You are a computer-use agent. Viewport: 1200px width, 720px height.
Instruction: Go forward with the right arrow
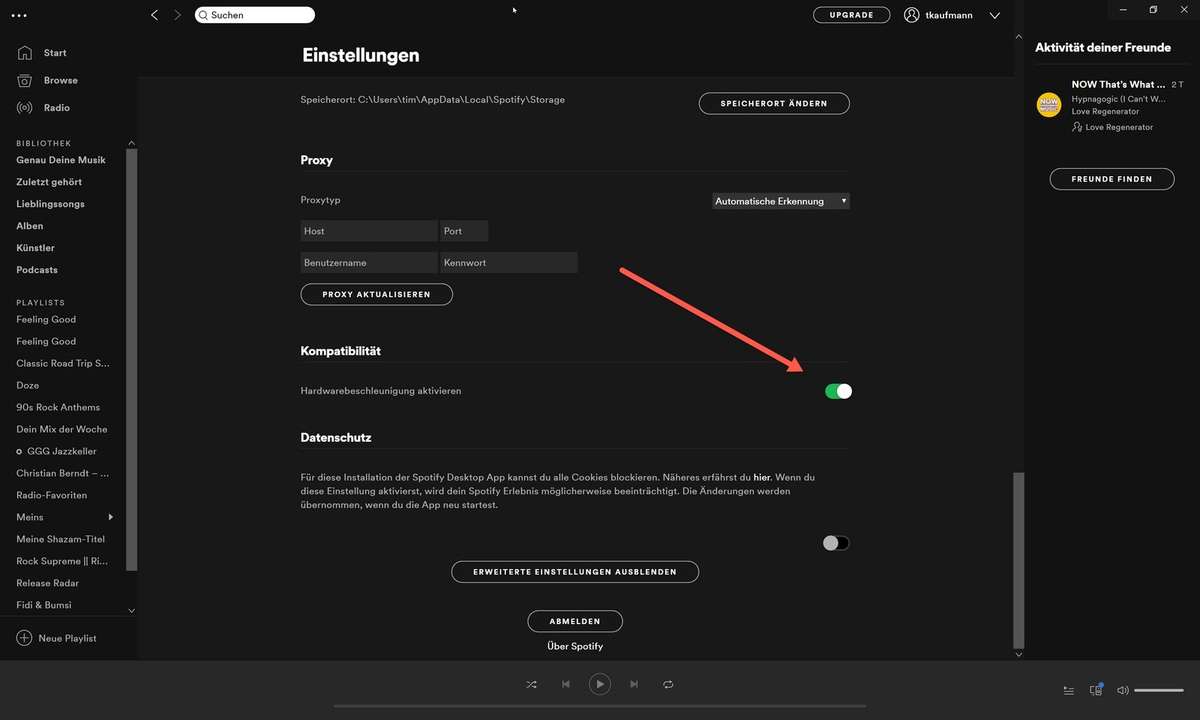[178, 15]
